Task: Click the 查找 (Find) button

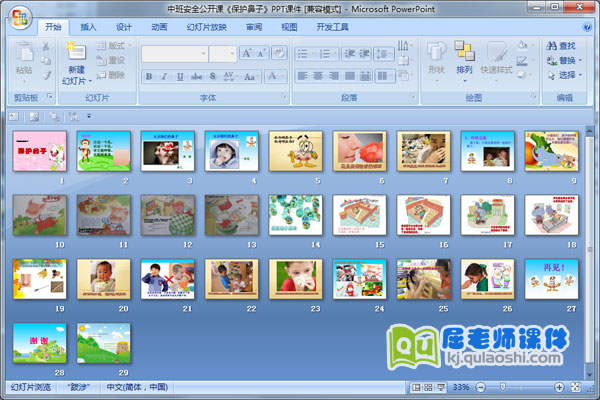Action: 561,46
